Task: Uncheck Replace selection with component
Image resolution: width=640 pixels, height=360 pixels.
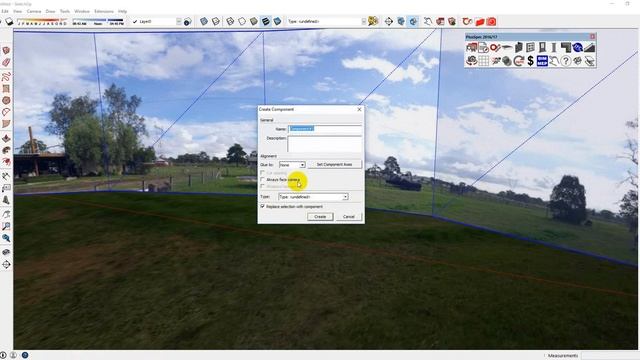Action: tap(262, 207)
